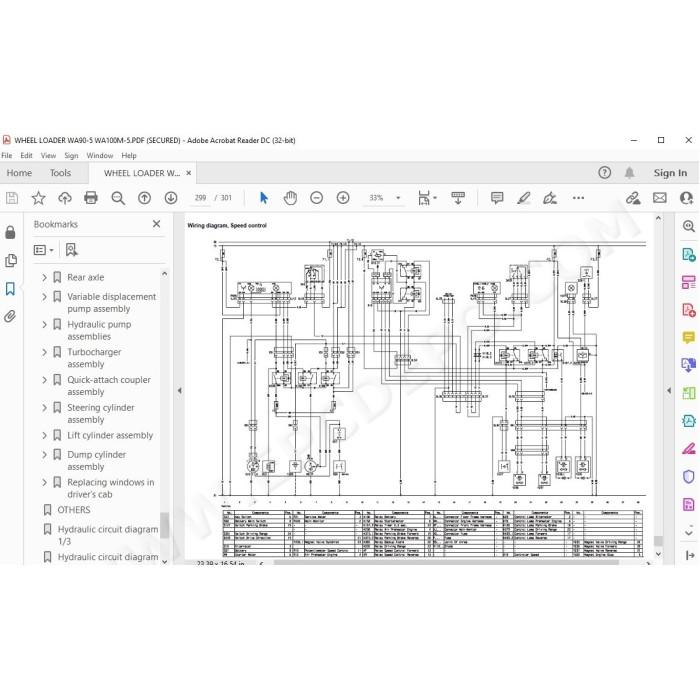The height and width of the screenshot is (700, 700).
Task: Open the Protect shield tool
Action: pos(689,476)
